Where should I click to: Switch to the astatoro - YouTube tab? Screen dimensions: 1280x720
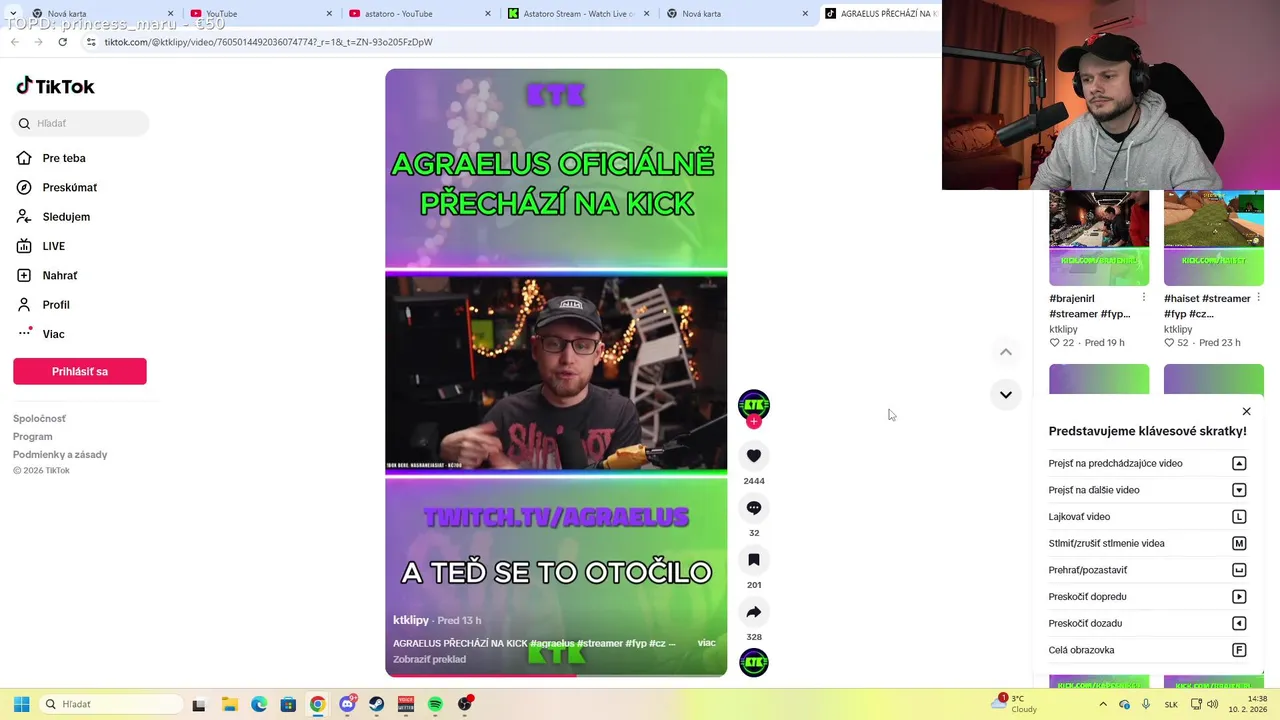point(420,14)
